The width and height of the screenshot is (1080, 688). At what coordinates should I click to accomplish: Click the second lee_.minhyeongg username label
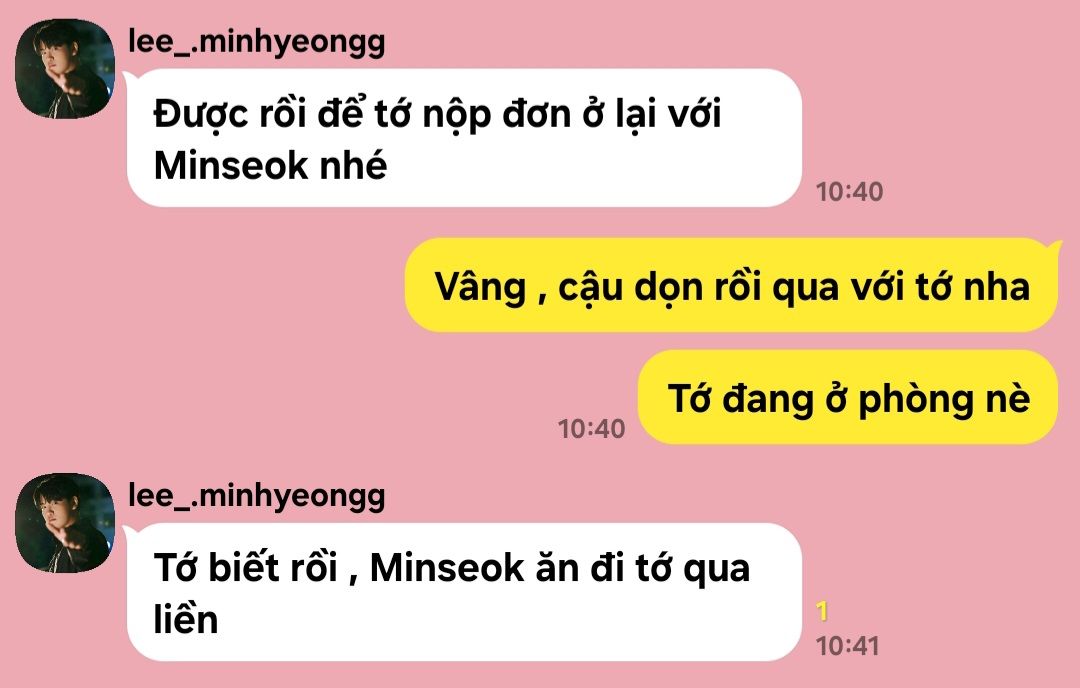(x=256, y=496)
